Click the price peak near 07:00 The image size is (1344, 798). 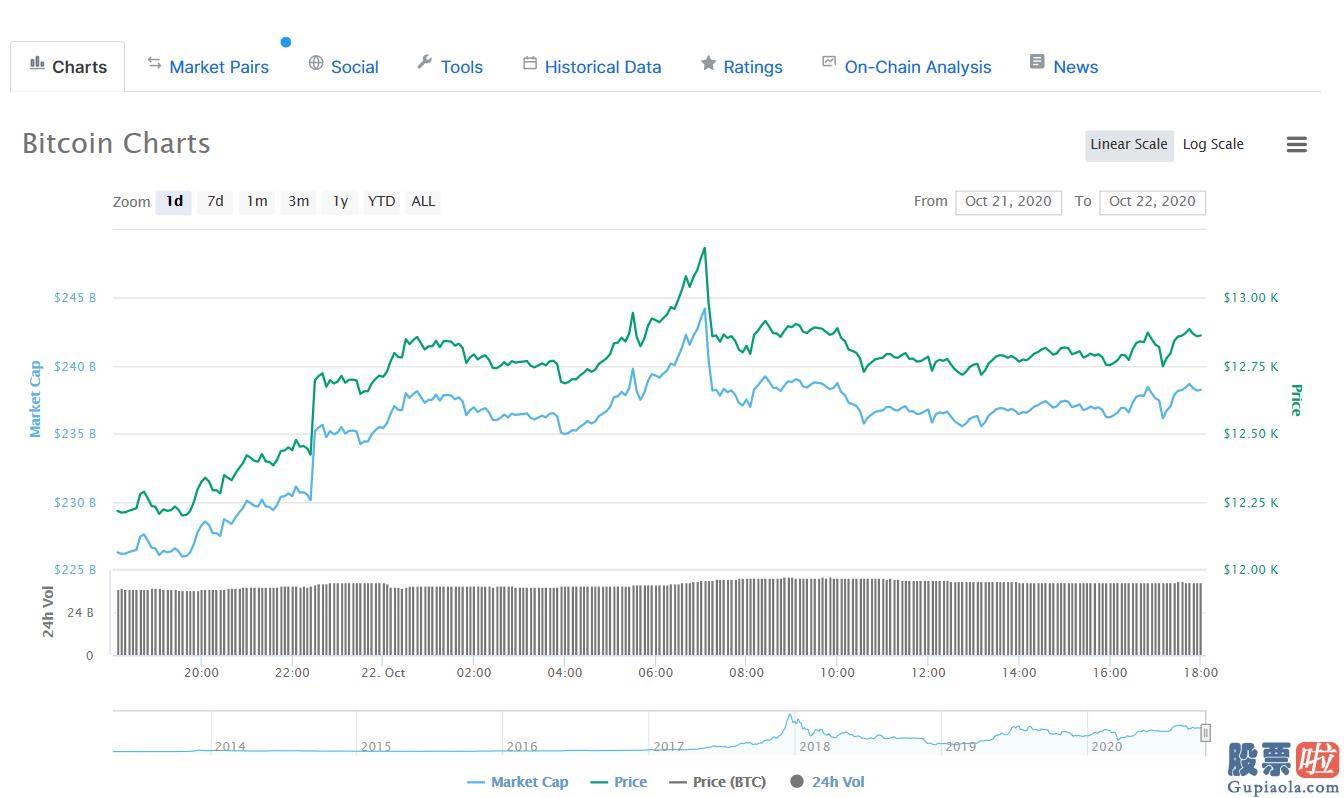(705, 248)
